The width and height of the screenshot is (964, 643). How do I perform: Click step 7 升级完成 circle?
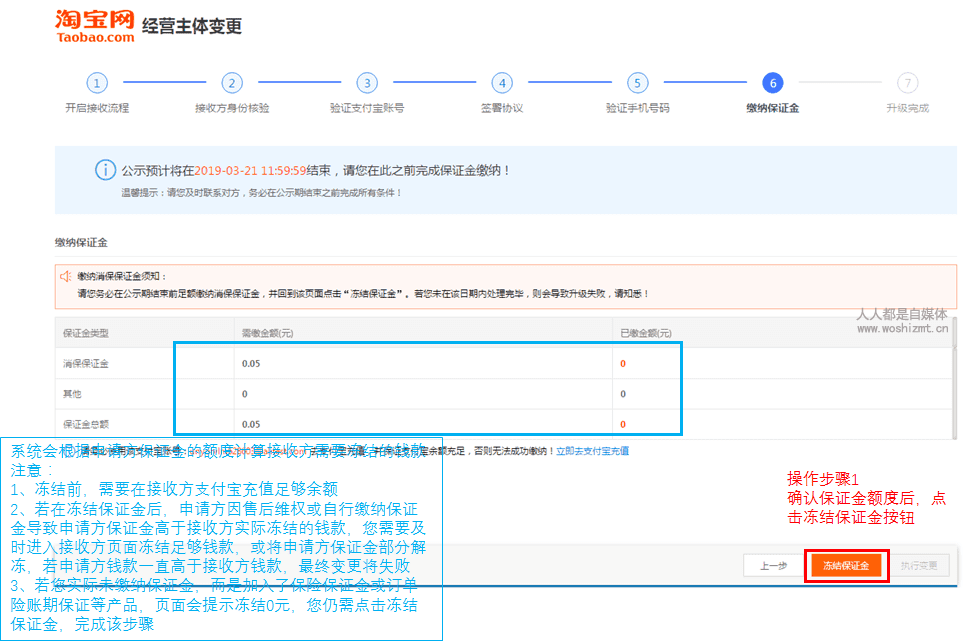click(907, 83)
